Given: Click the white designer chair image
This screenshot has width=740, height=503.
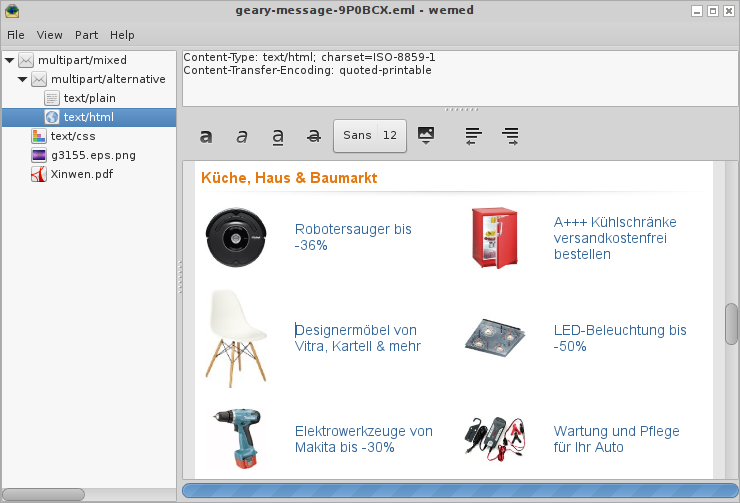Looking at the screenshot, I should [236, 338].
